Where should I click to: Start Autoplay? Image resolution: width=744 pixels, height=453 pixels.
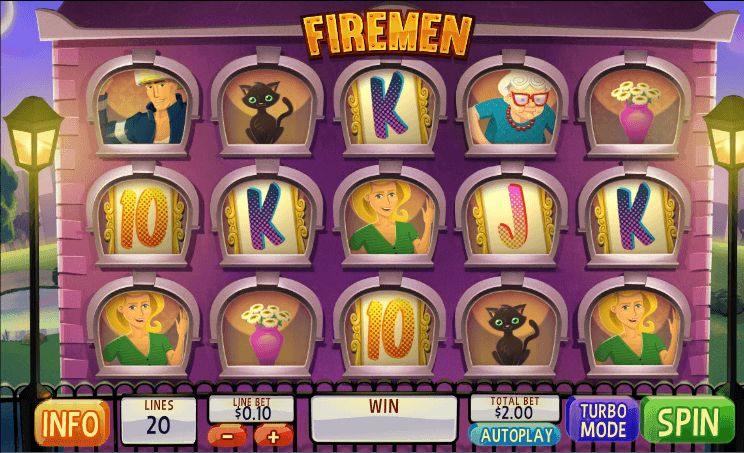(x=515, y=435)
